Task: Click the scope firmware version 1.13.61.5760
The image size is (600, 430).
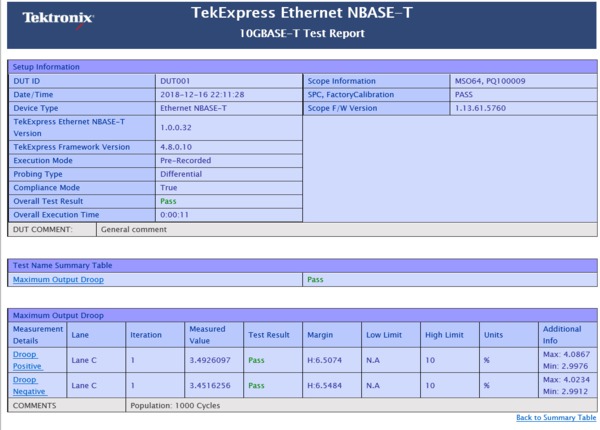Action: (483, 108)
